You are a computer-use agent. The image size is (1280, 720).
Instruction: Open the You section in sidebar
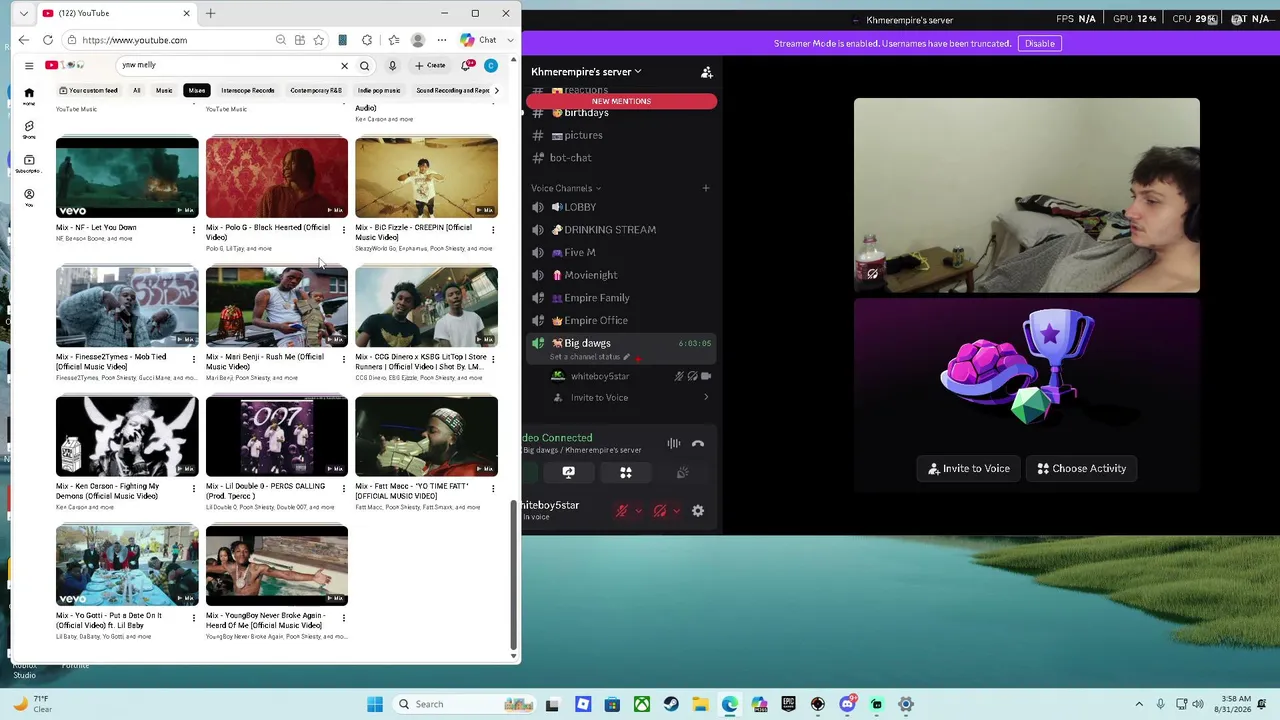click(29, 197)
